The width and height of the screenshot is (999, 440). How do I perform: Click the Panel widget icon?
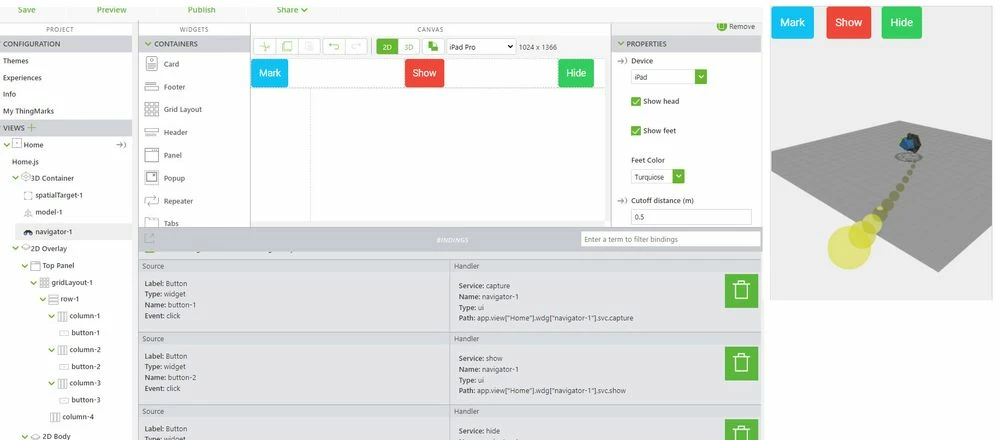(152, 155)
